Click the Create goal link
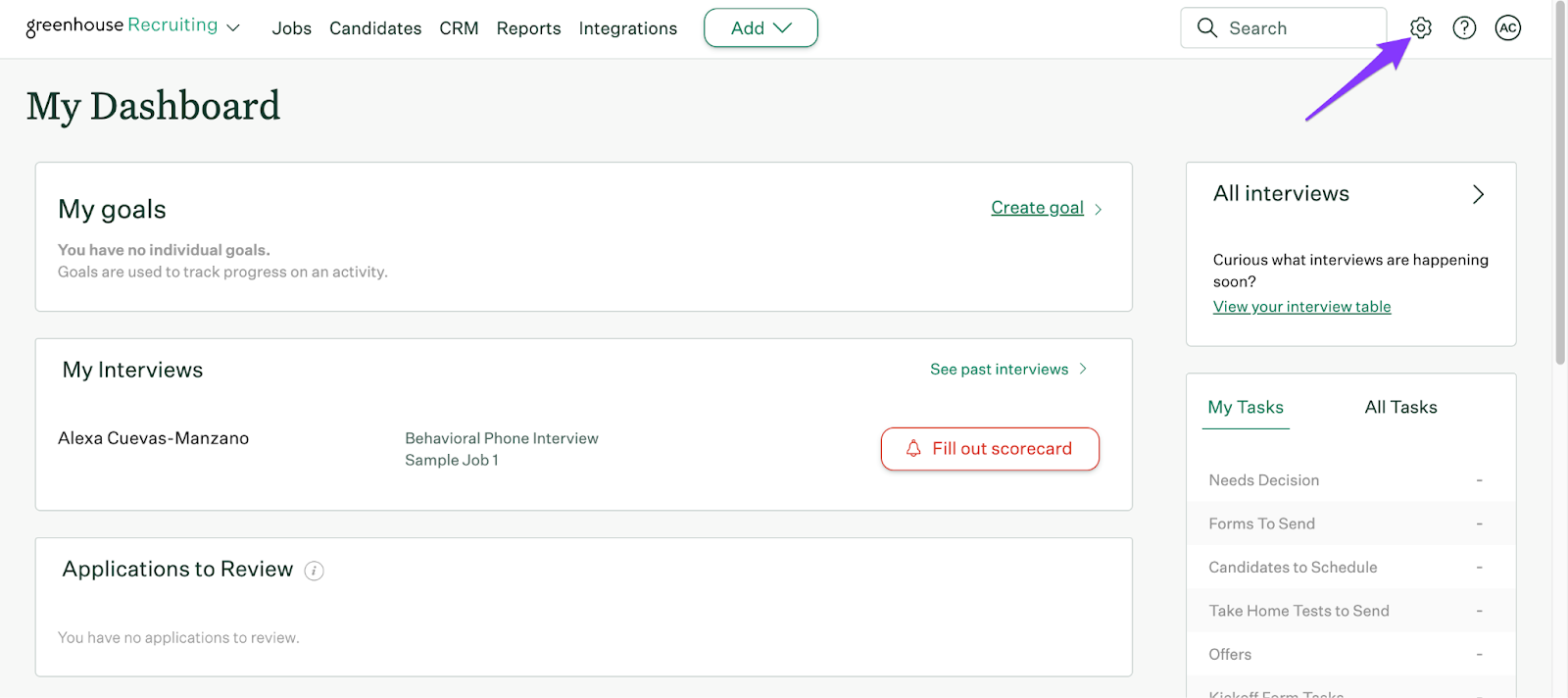Screen dimensions: 1568x698 1037,208
